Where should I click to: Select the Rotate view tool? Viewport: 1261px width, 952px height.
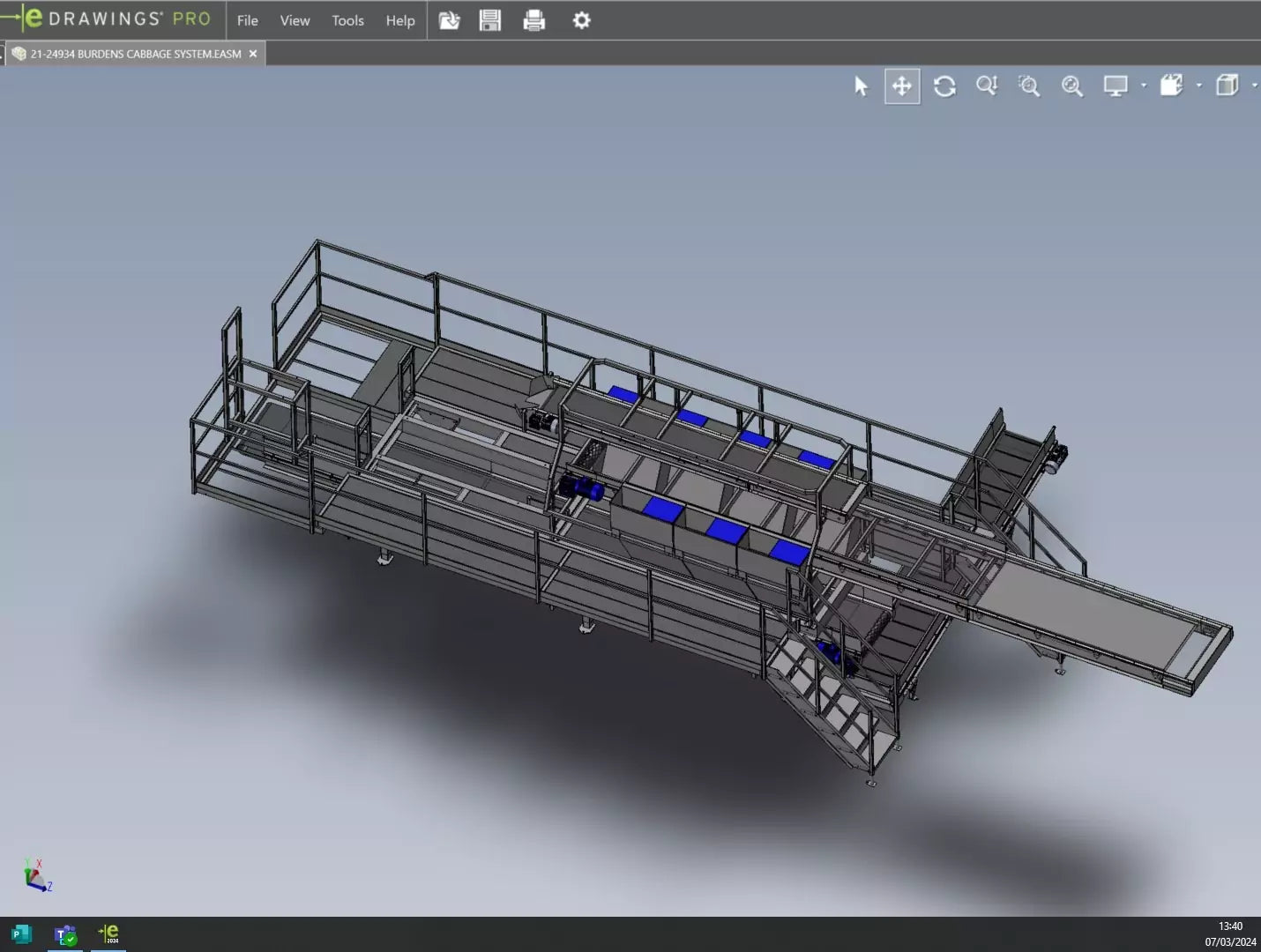tap(944, 86)
